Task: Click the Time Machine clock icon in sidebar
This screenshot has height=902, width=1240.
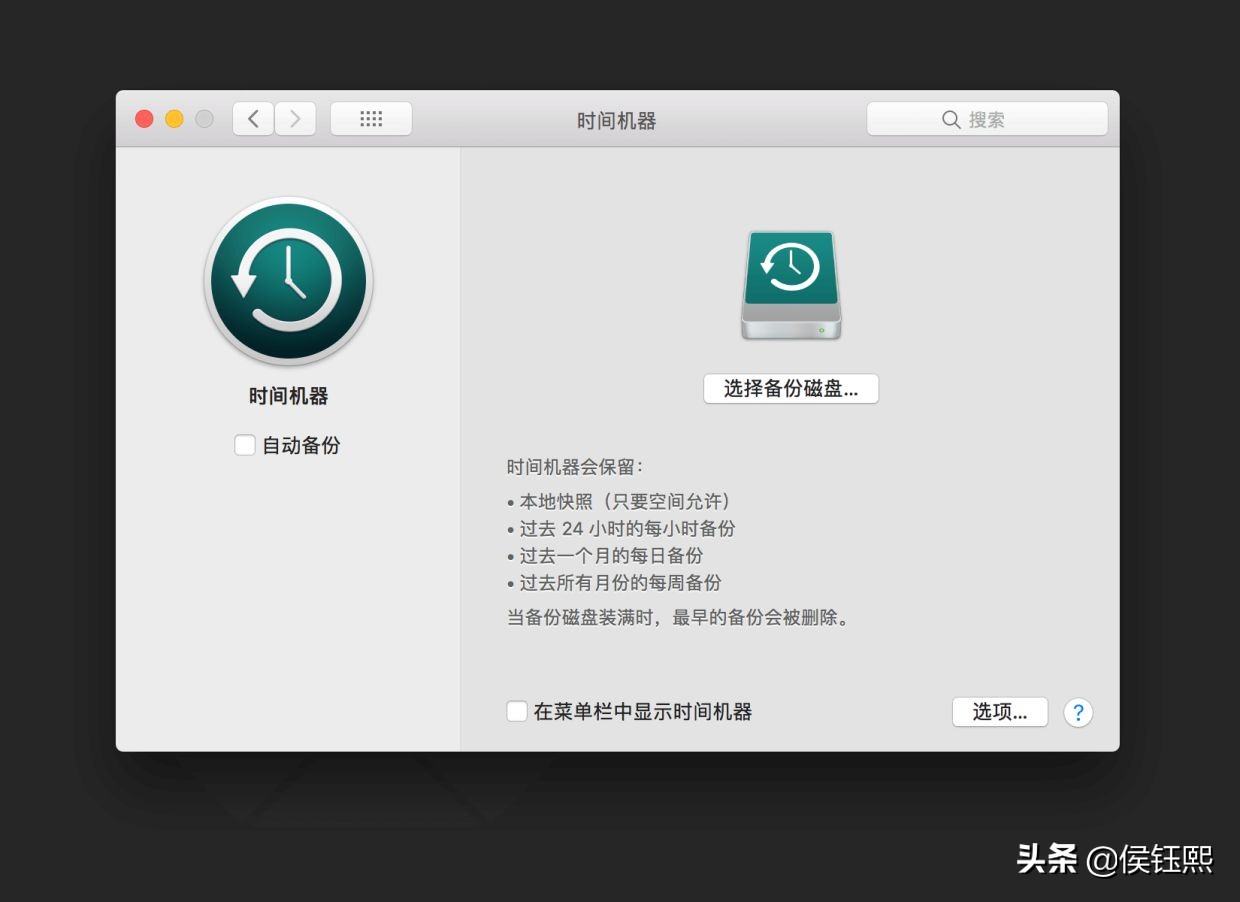Action: [288, 280]
